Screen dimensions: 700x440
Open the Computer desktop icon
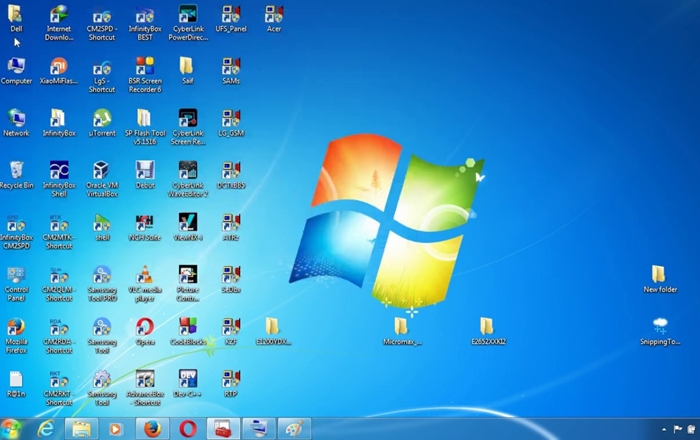[16, 71]
